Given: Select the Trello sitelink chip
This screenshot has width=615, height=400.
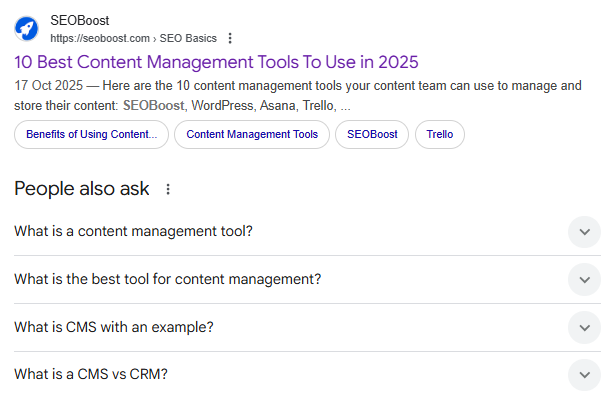Looking at the screenshot, I should [x=440, y=135].
